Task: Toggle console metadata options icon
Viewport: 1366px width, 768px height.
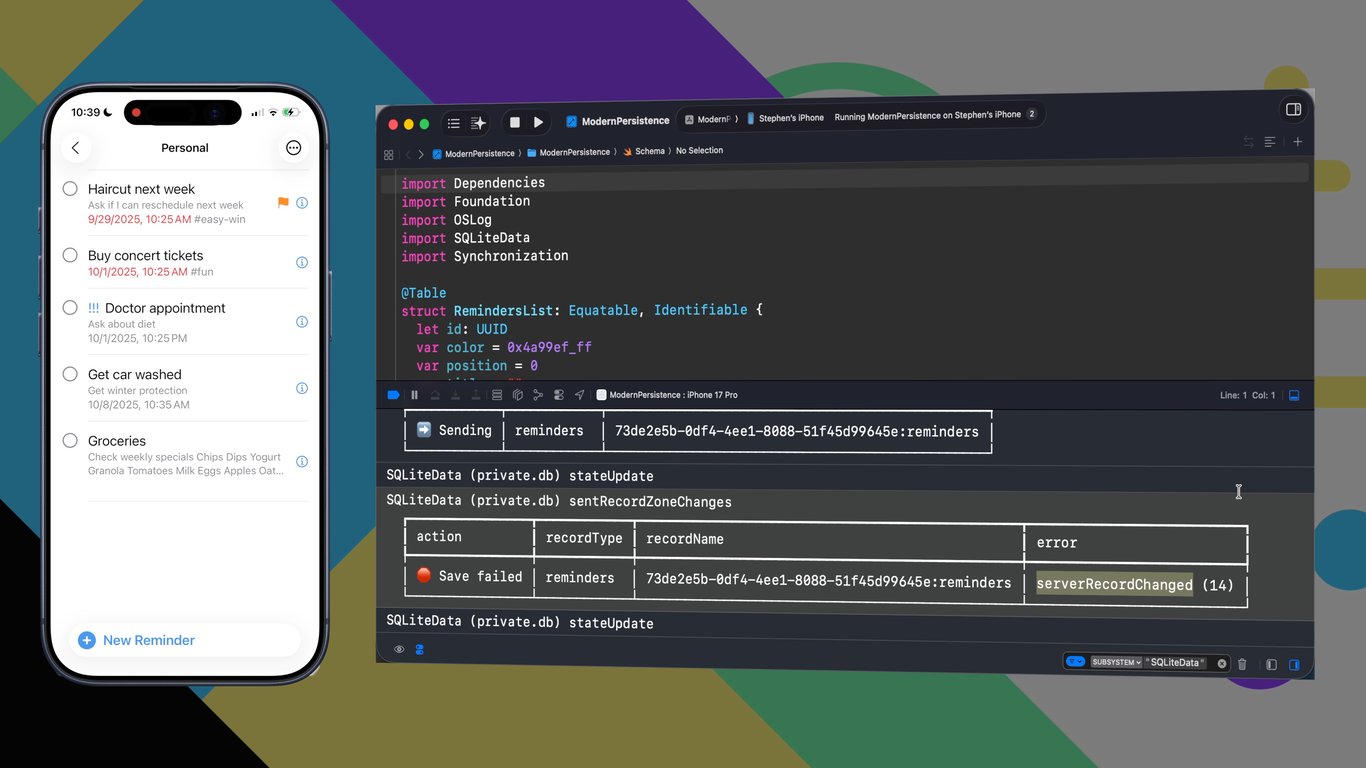Action: pos(420,650)
